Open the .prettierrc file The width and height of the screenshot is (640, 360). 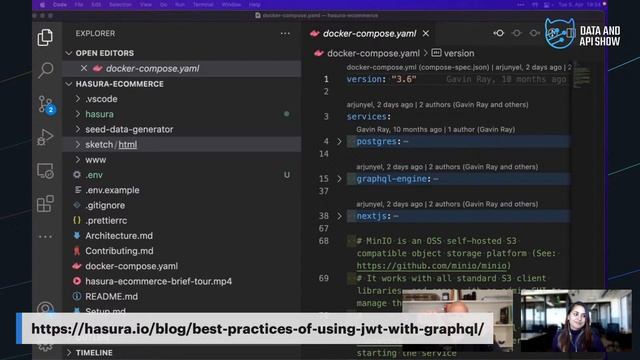182,220
